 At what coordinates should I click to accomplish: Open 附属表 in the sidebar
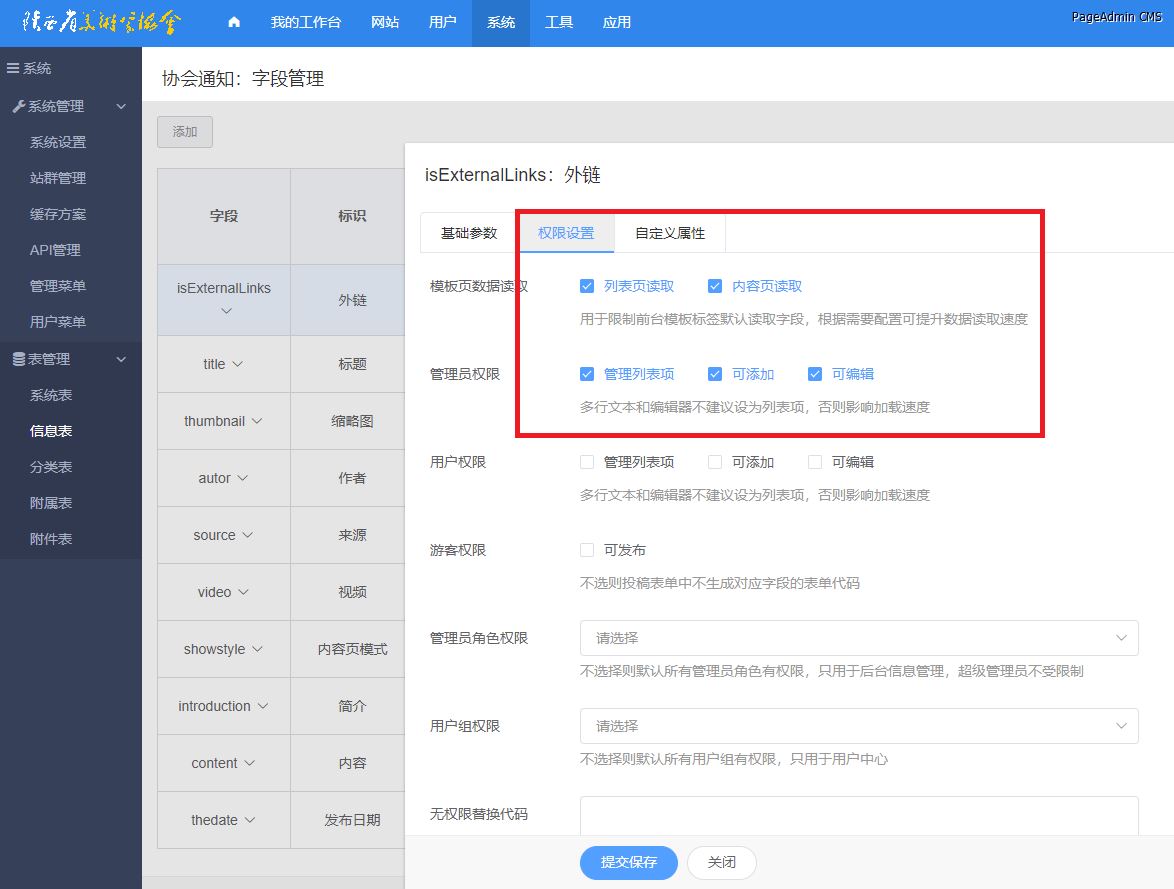[51, 503]
